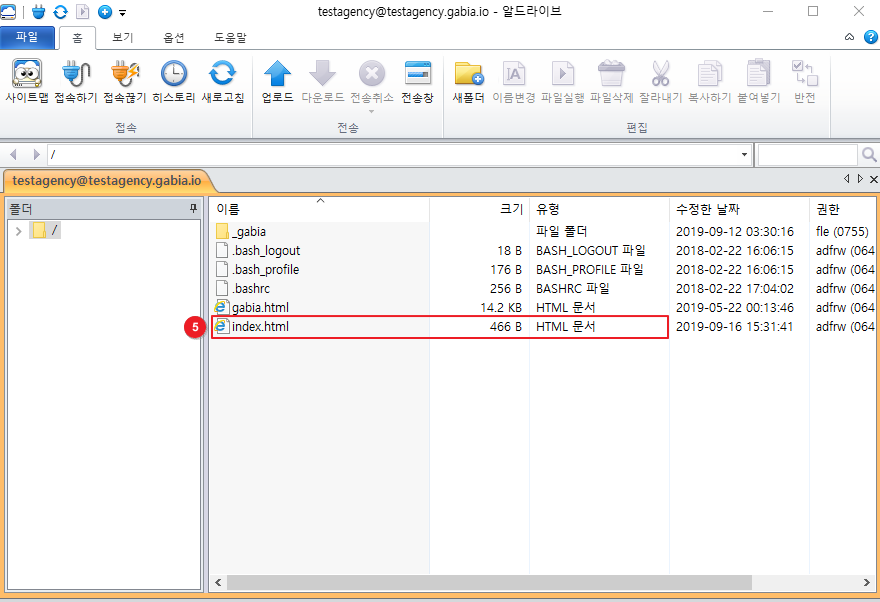Switch to the 홈 ribbon tab
The width and height of the screenshot is (880, 602).
coord(77,38)
